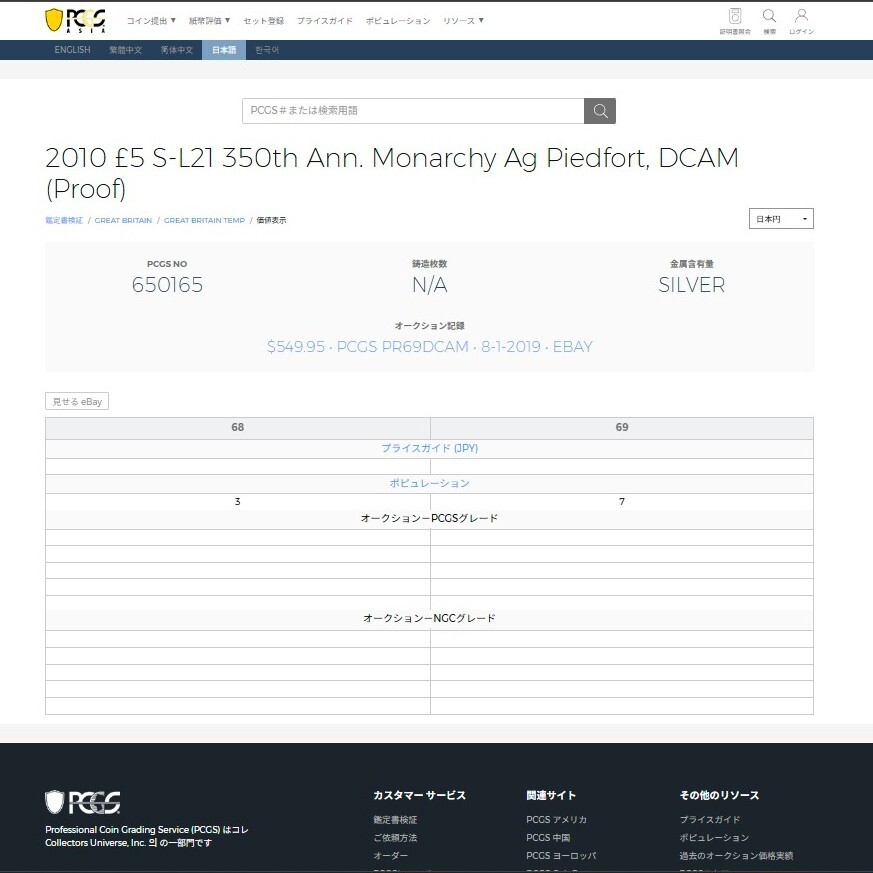Viewport: 873px width, 873px height.
Task: Click the GREAT BRITAIN breadcrumb link
Action: [123, 220]
